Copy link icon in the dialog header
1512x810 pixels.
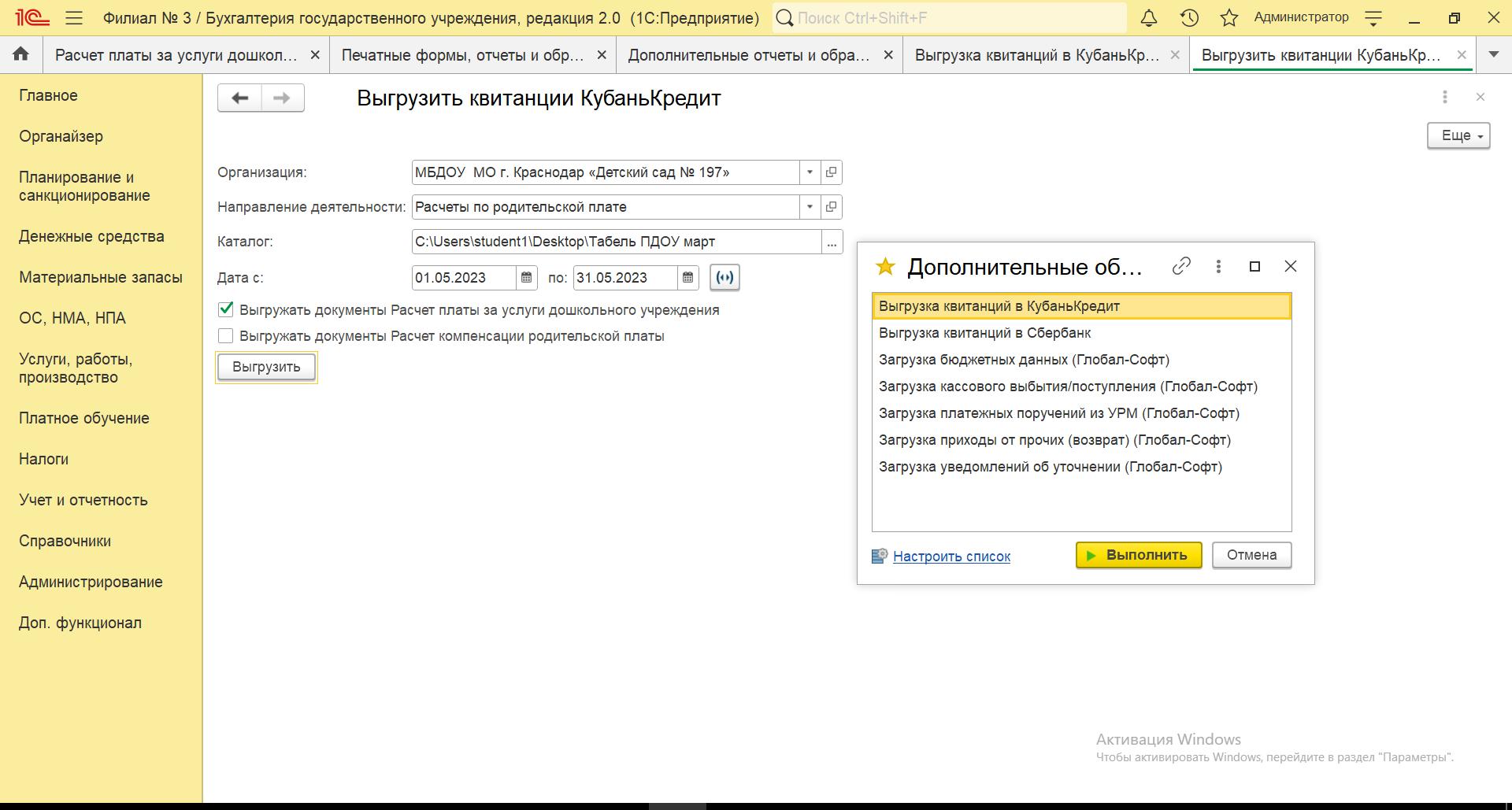[1180, 267]
